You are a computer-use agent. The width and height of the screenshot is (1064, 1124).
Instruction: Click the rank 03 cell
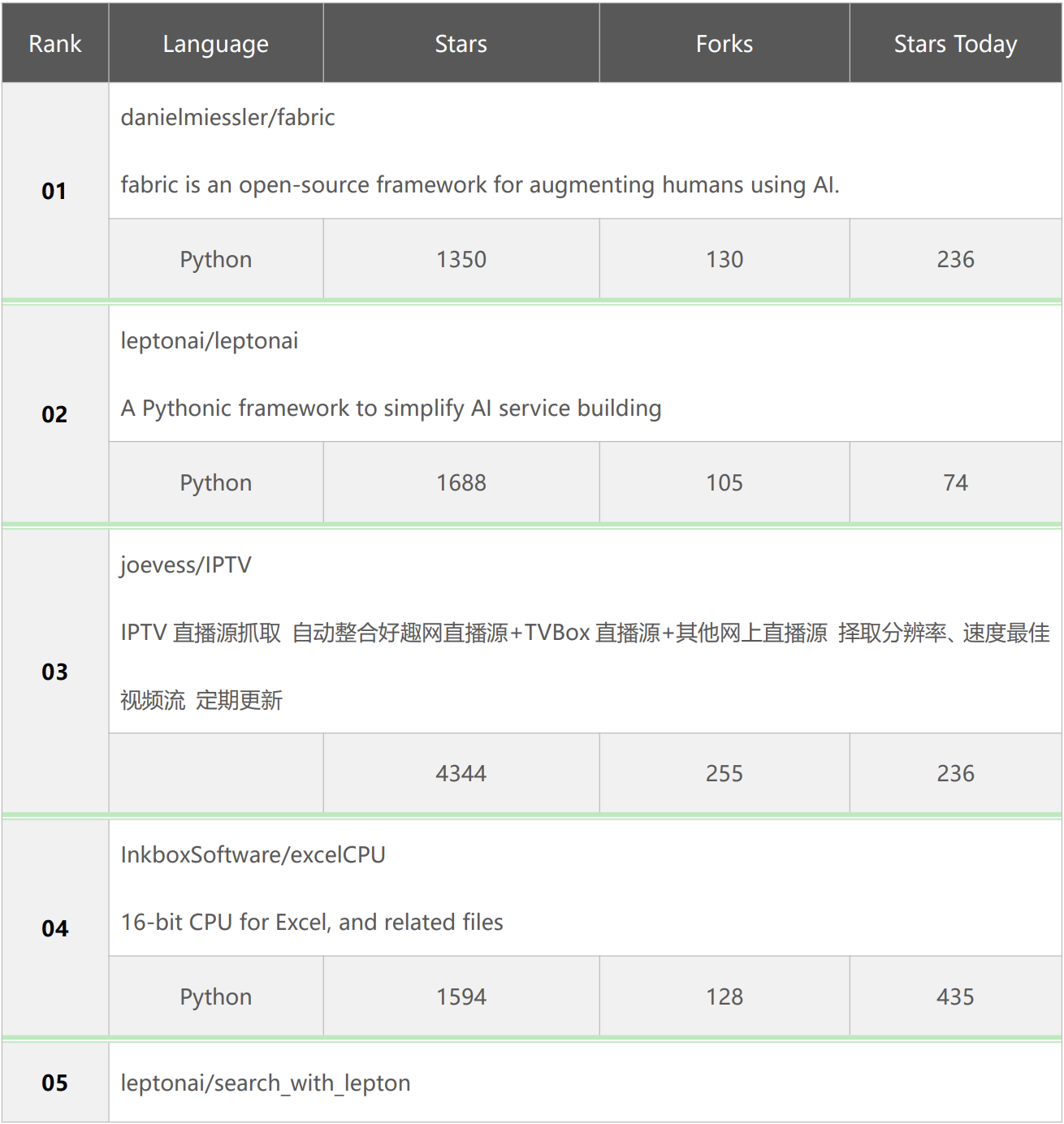click(55, 672)
